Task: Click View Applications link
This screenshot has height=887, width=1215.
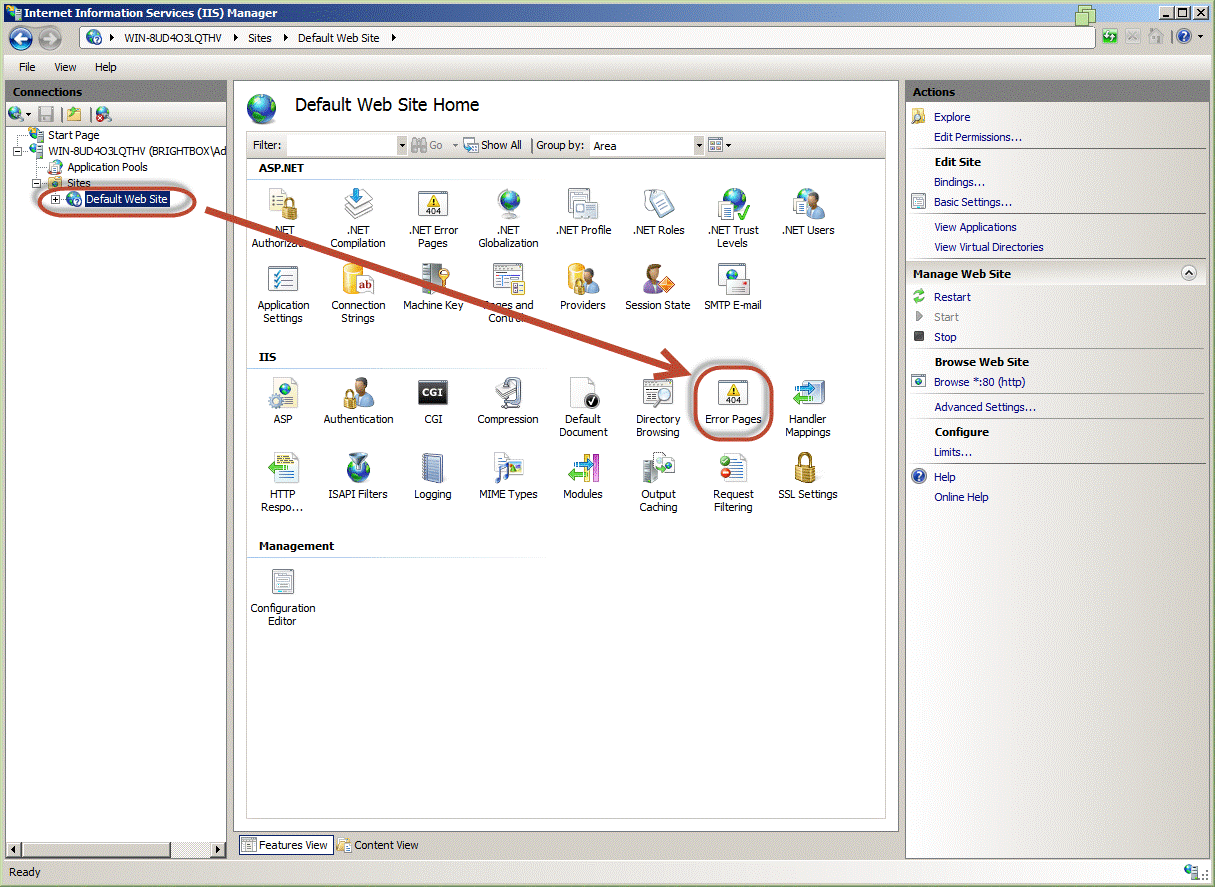Action: tap(975, 227)
